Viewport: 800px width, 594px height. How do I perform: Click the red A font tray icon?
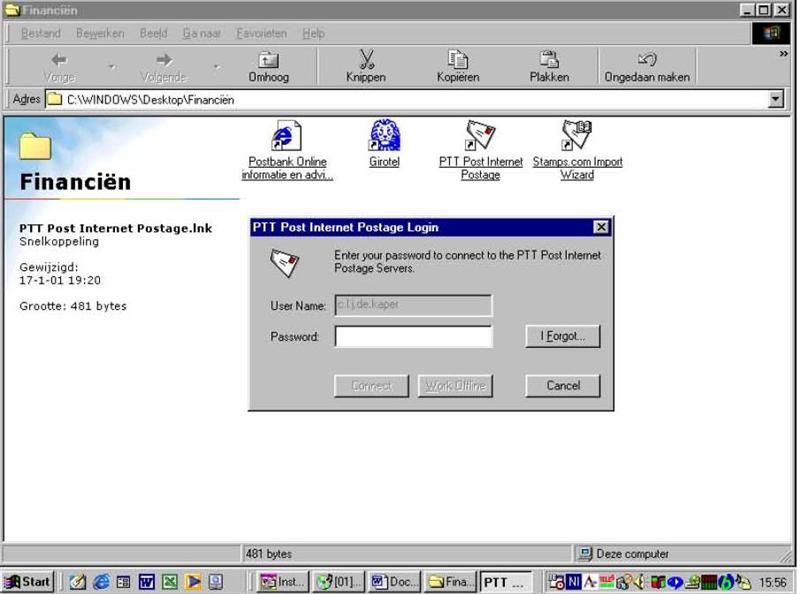[x=590, y=582]
